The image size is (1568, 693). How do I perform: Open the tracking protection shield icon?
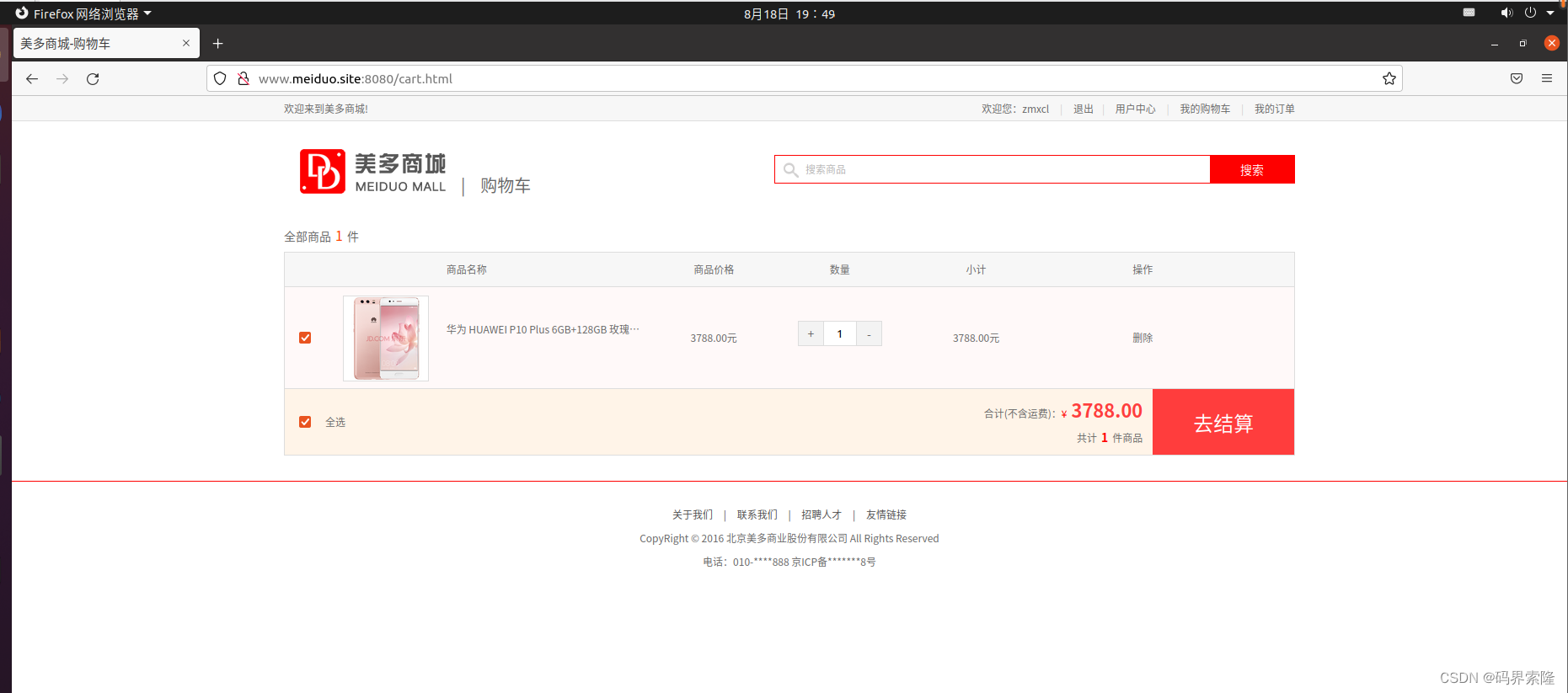(x=220, y=78)
